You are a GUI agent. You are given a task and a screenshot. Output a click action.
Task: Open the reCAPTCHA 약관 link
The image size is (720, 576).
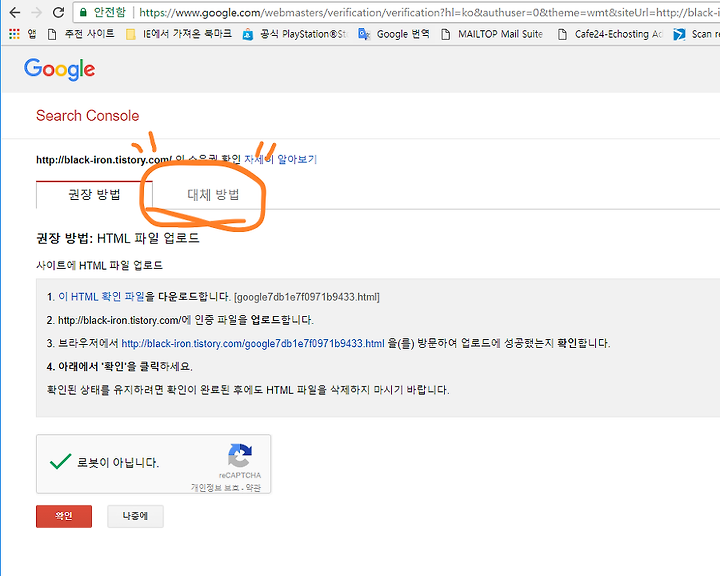click(253, 488)
